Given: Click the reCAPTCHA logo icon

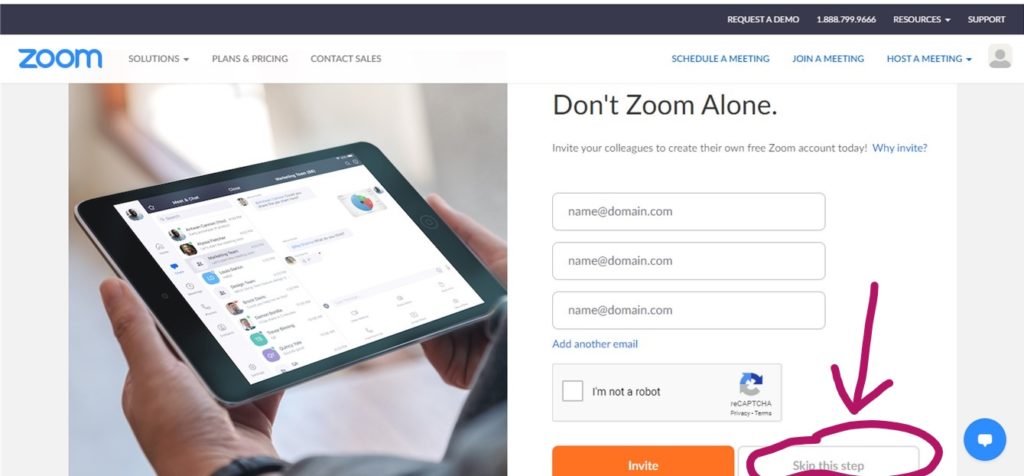Looking at the screenshot, I should tap(751, 384).
